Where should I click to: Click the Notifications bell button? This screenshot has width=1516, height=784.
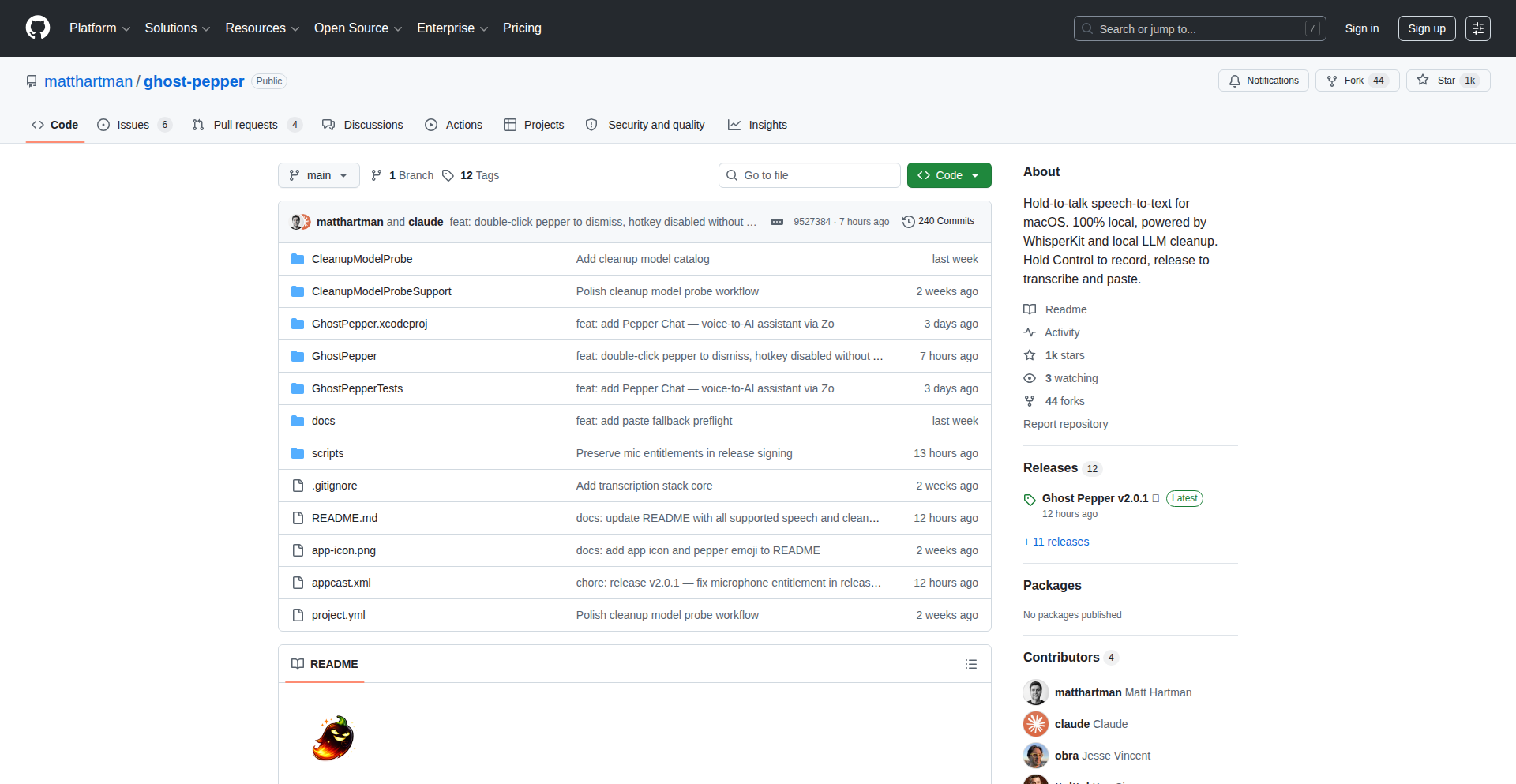(1263, 81)
